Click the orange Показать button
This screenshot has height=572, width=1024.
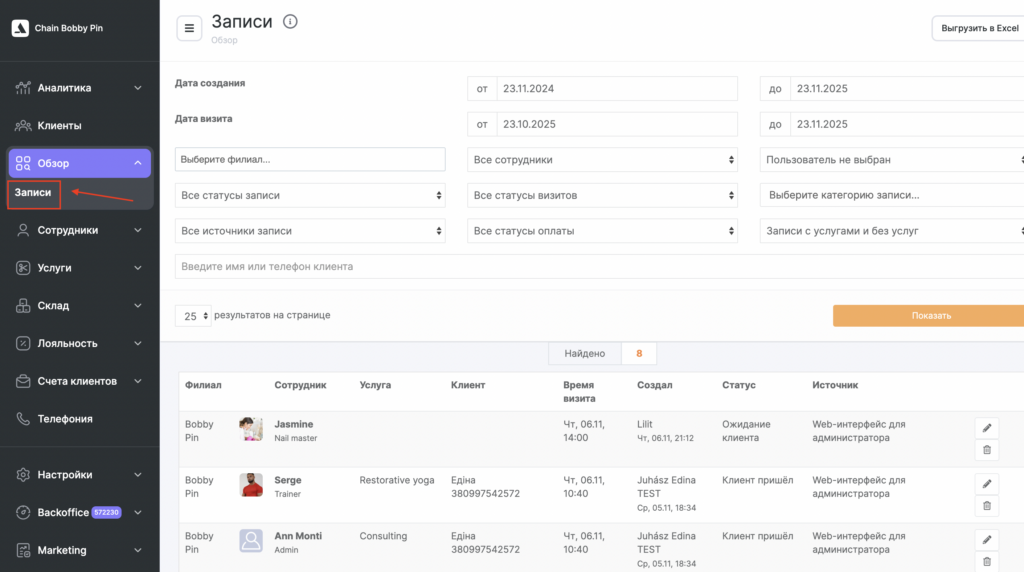tap(930, 315)
